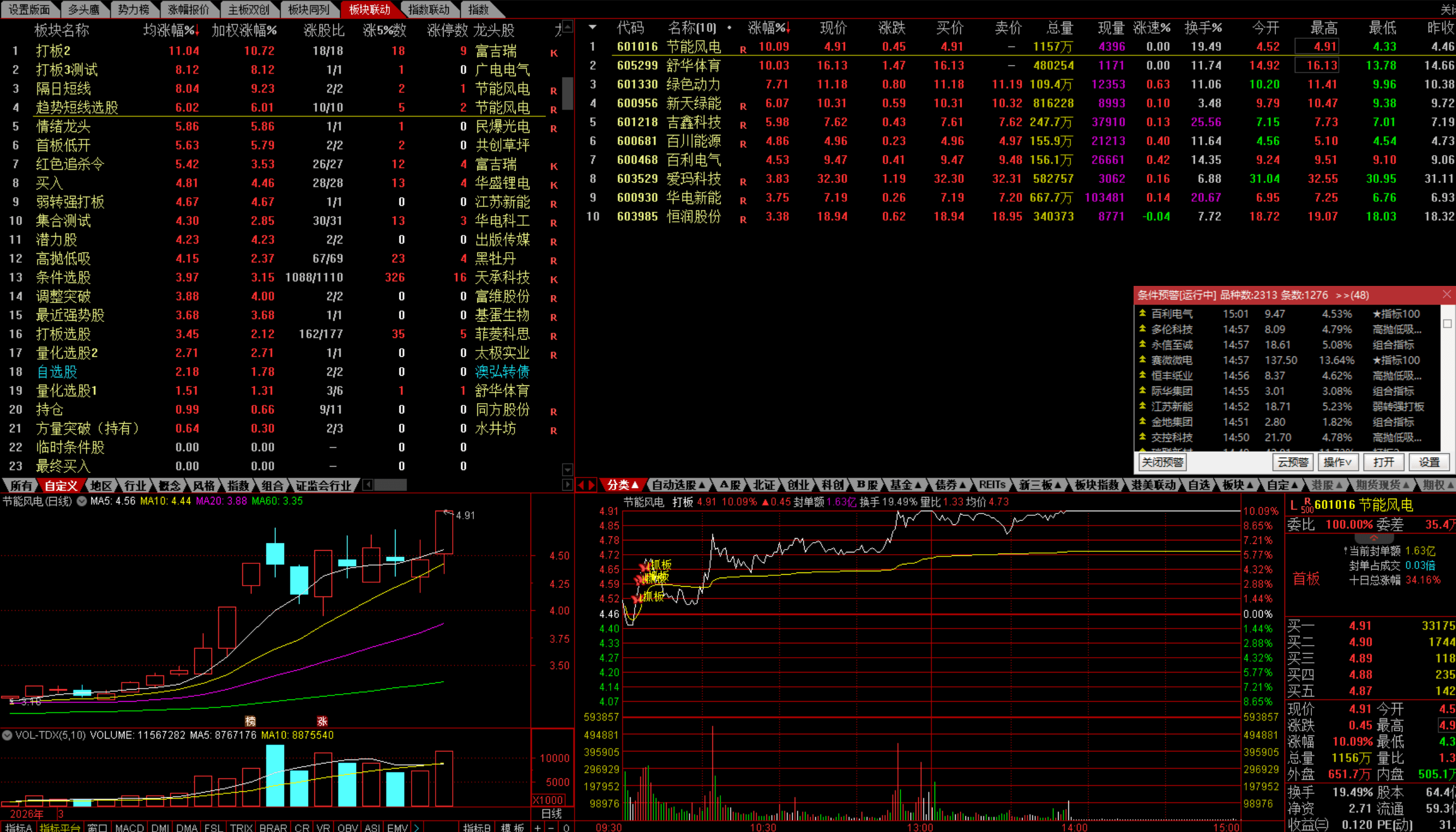Image resolution: width=1456 pixels, height=832 pixels.
Task: Click the right red arrow before 分类 tab
Action: point(592,485)
